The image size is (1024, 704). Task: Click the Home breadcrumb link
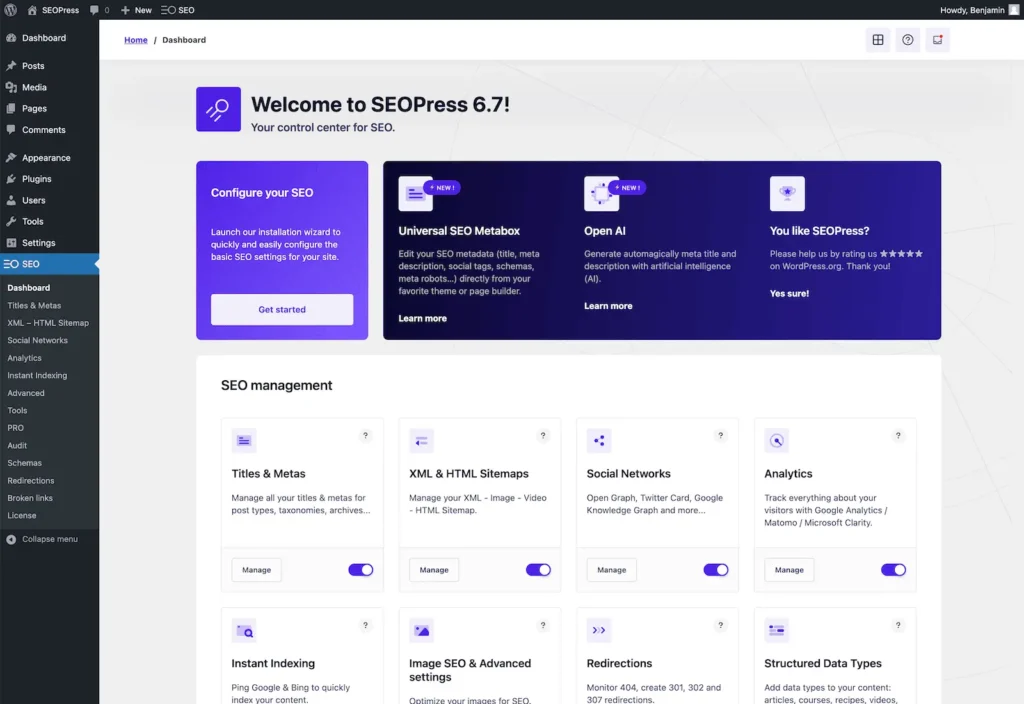(135, 40)
